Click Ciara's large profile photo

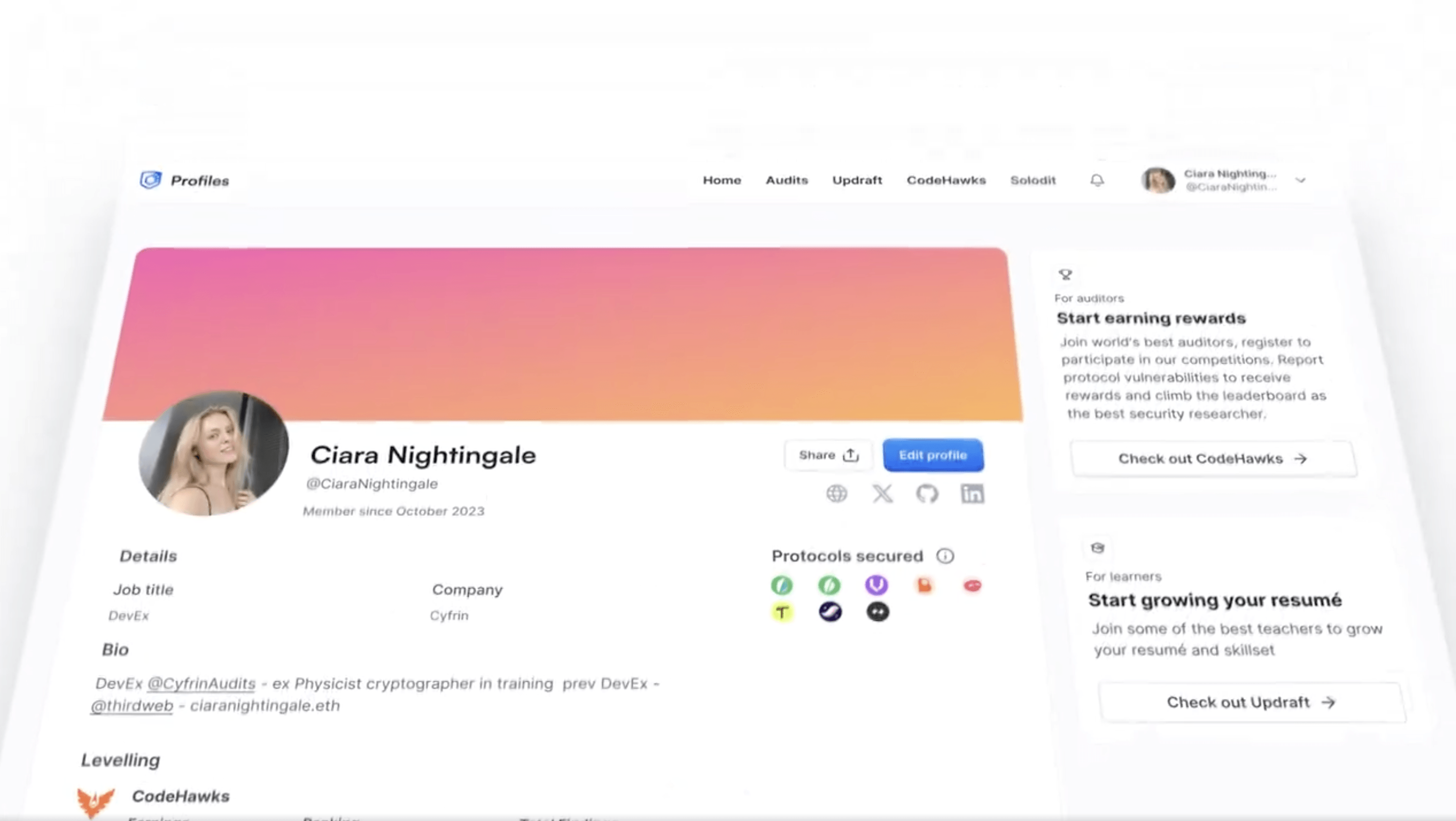(214, 454)
